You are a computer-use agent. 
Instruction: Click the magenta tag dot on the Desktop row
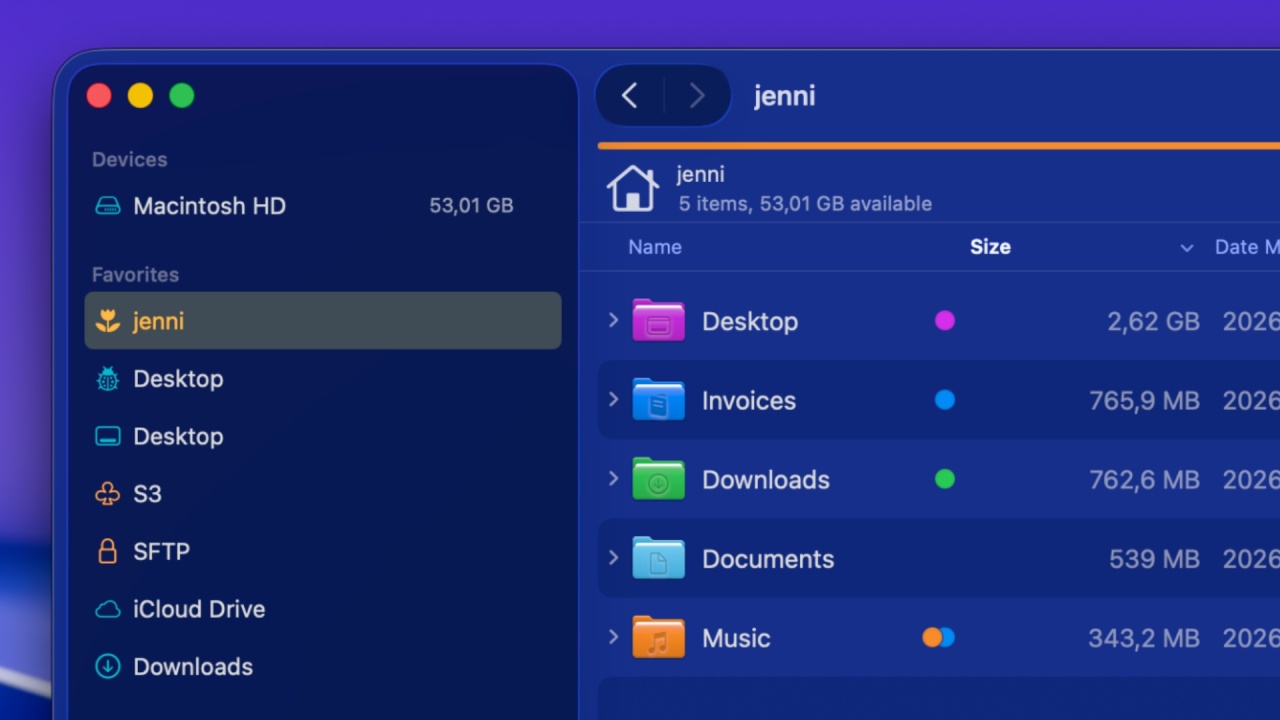(945, 321)
